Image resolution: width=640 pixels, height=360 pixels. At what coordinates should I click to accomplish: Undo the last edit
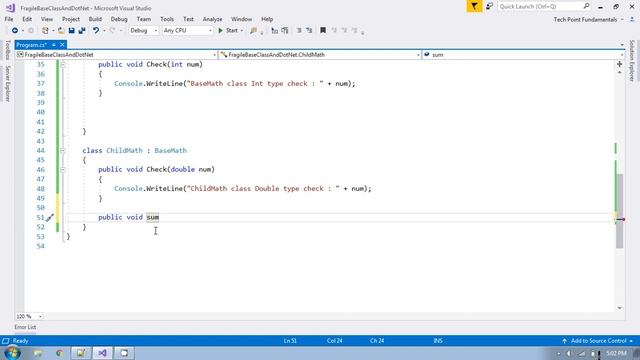[x=96, y=31]
